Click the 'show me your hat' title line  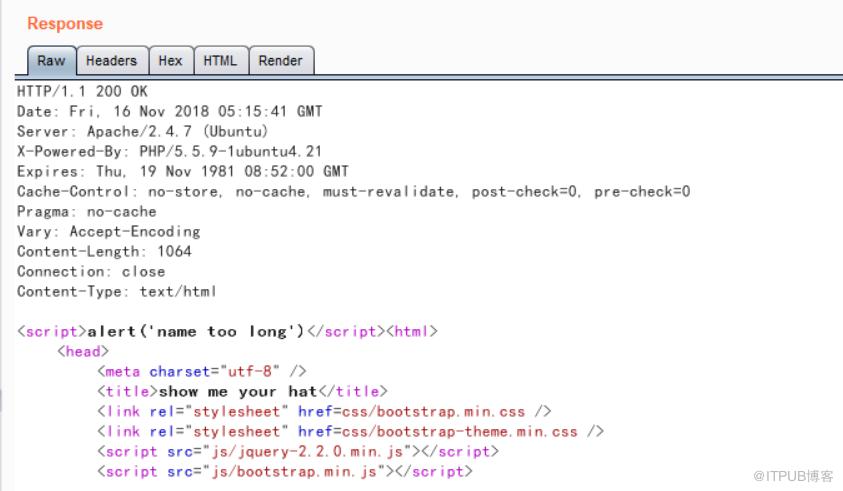pos(242,391)
